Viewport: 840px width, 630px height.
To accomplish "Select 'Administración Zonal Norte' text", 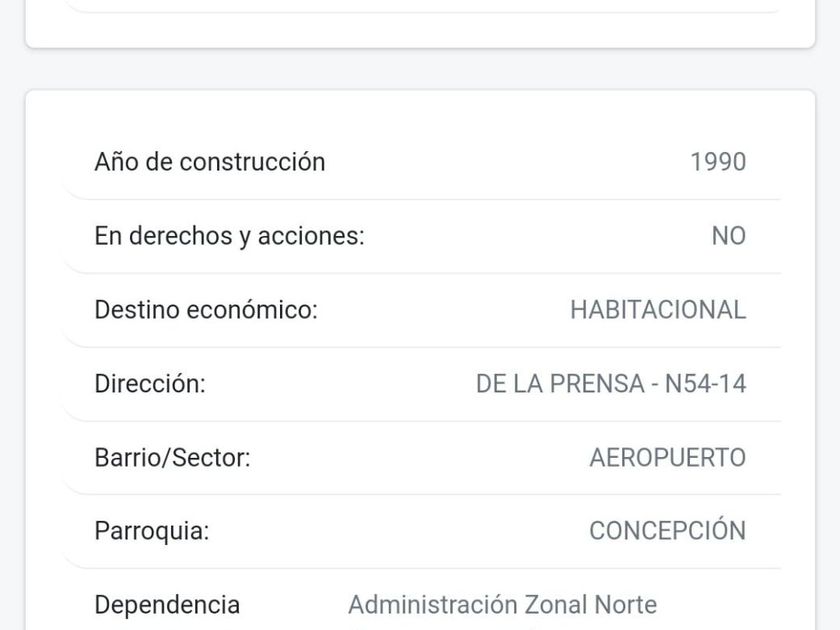I will click(502, 605).
